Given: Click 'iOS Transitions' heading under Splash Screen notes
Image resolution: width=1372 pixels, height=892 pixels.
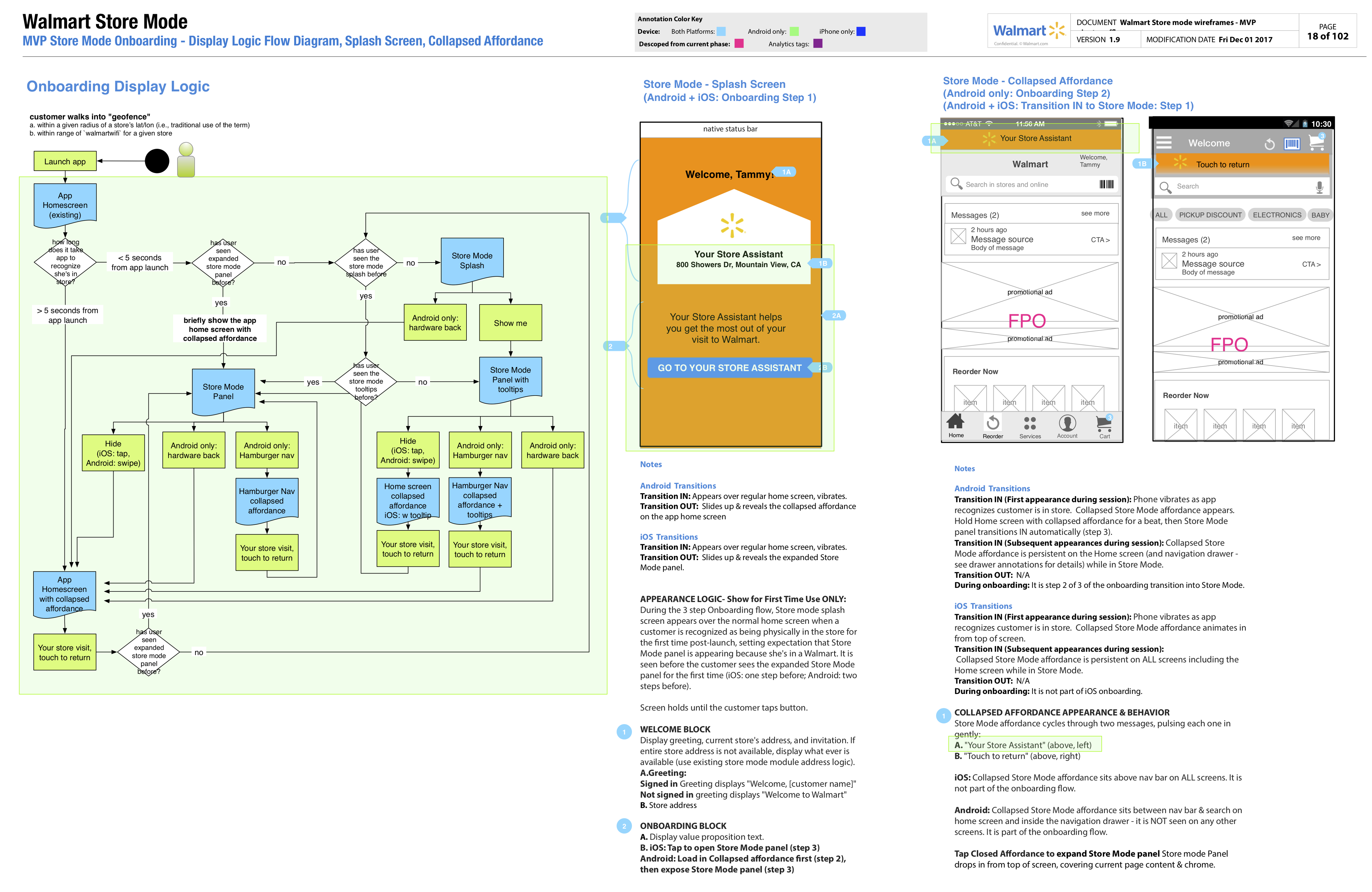Looking at the screenshot, I should click(x=669, y=537).
